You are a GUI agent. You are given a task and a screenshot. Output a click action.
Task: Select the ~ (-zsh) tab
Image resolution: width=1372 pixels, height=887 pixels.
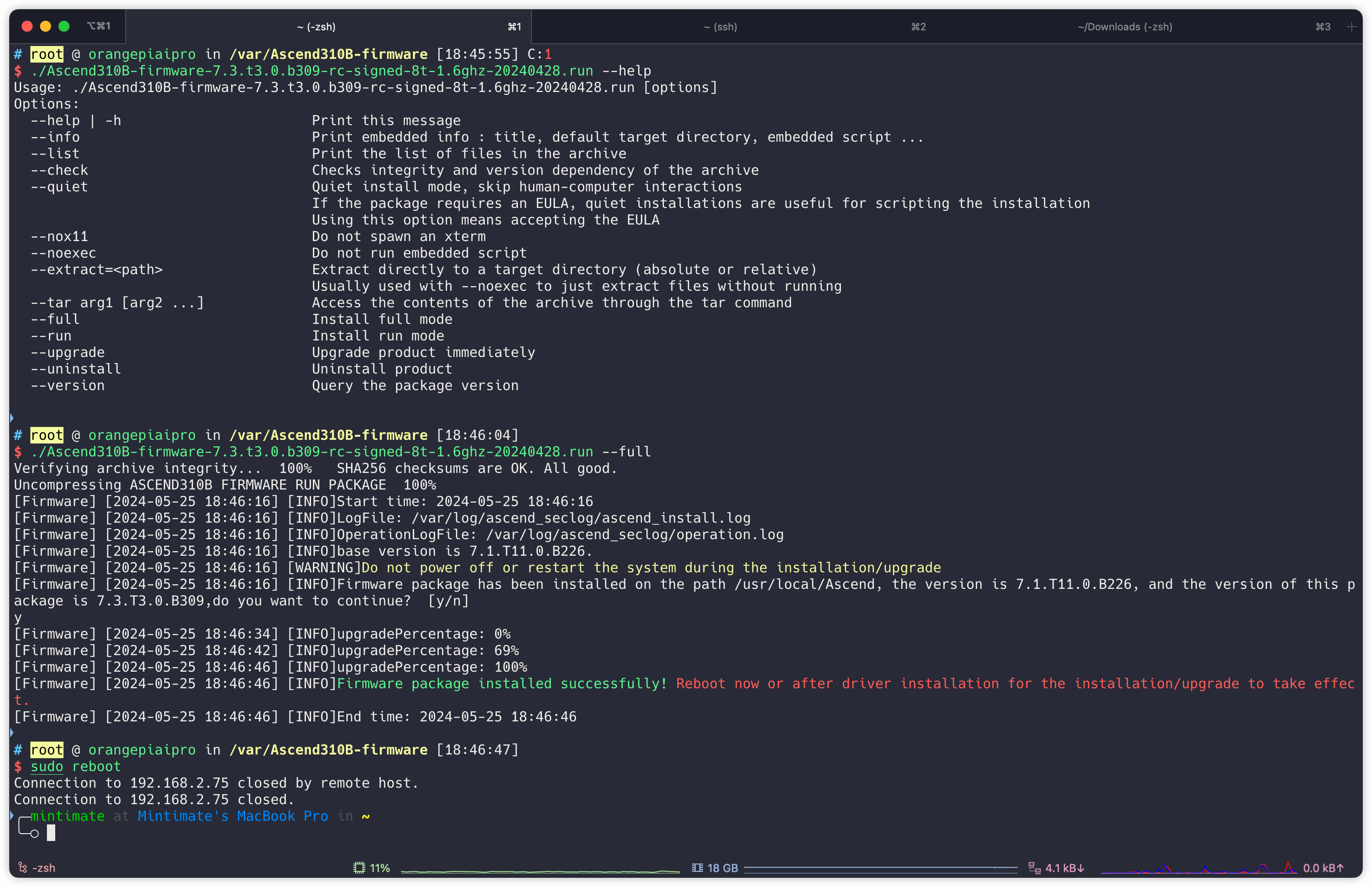pyautogui.click(x=316, y=27)
